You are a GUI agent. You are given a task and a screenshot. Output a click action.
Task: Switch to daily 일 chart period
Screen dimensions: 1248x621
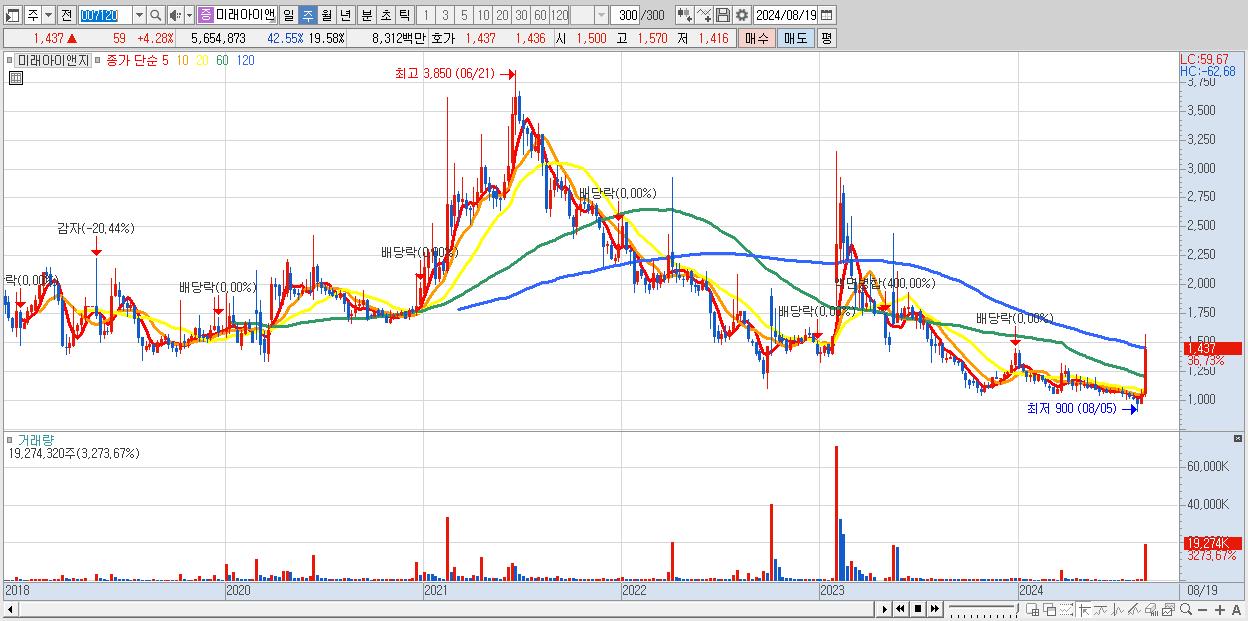pos(288,15)
